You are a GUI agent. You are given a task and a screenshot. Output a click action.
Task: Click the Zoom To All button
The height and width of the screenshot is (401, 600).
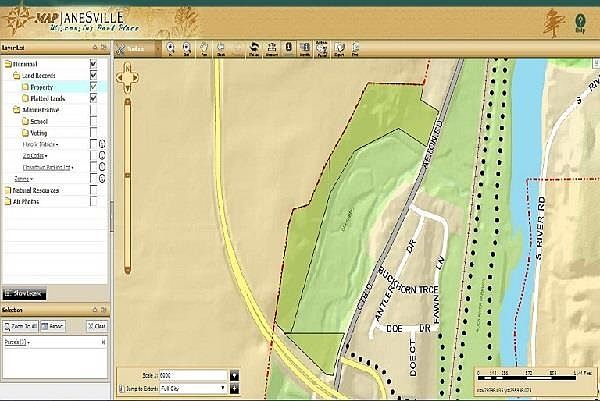tap(21, 326)
